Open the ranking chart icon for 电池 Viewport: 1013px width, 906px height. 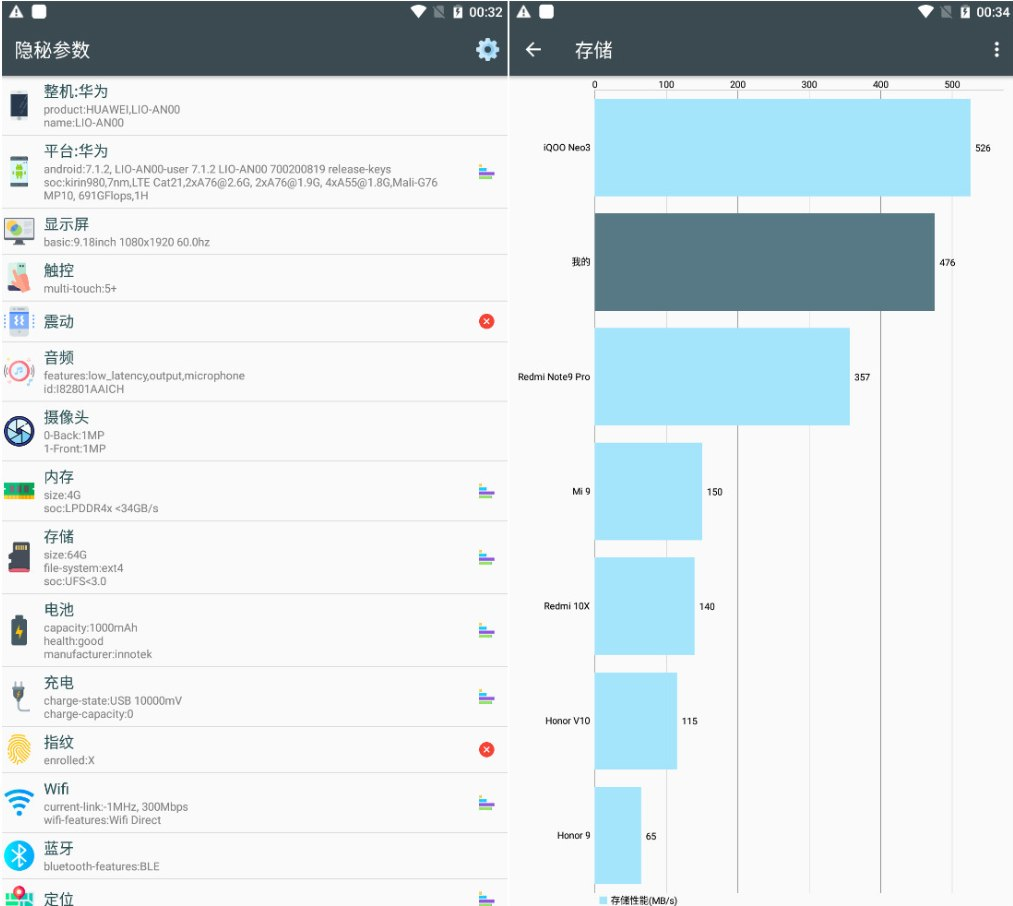click(486, 630)
